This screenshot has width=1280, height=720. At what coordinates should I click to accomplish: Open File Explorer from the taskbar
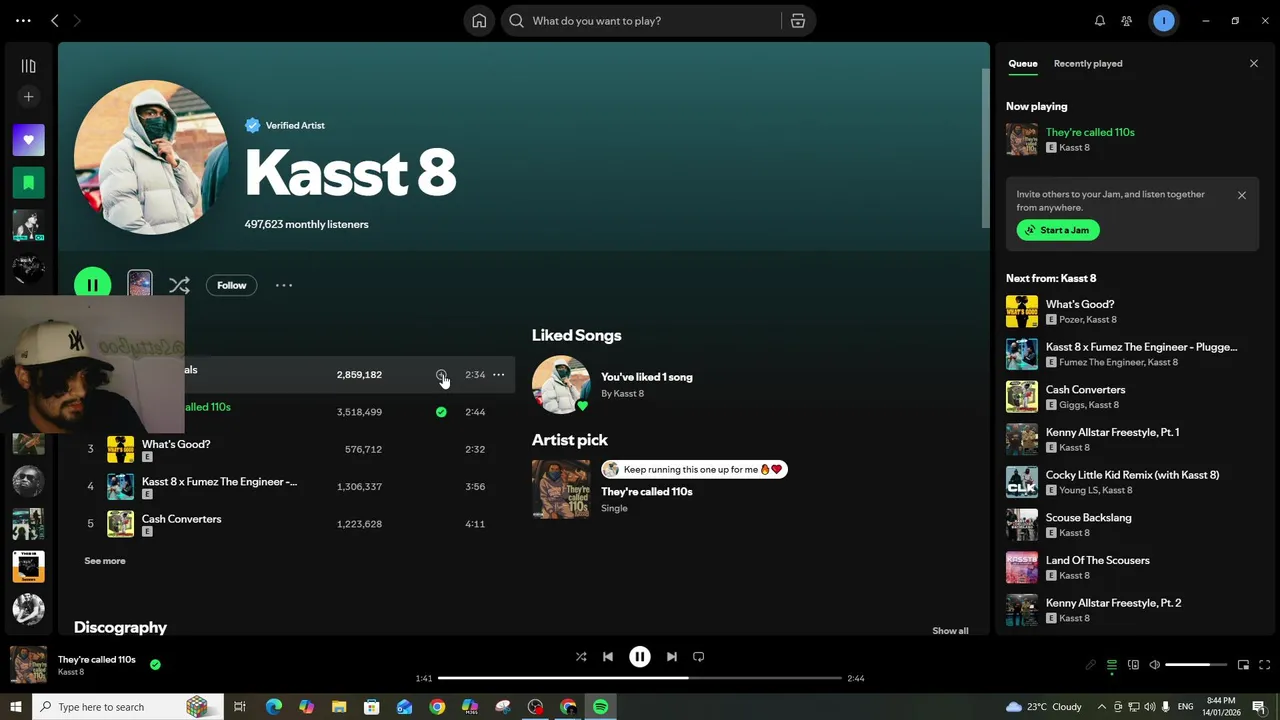coord(339,707)
